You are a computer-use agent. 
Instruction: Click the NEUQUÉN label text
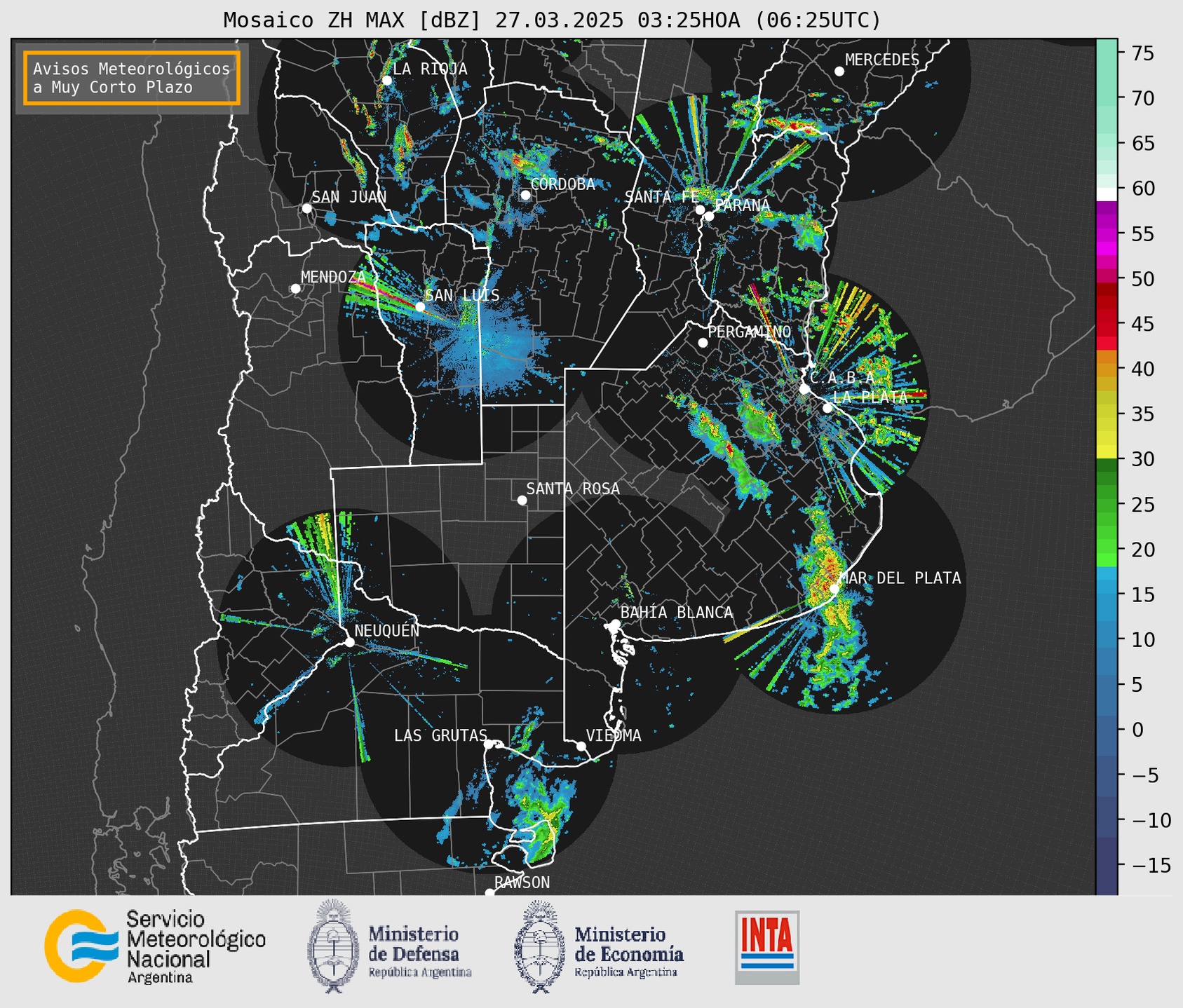(x=387, y=630)
